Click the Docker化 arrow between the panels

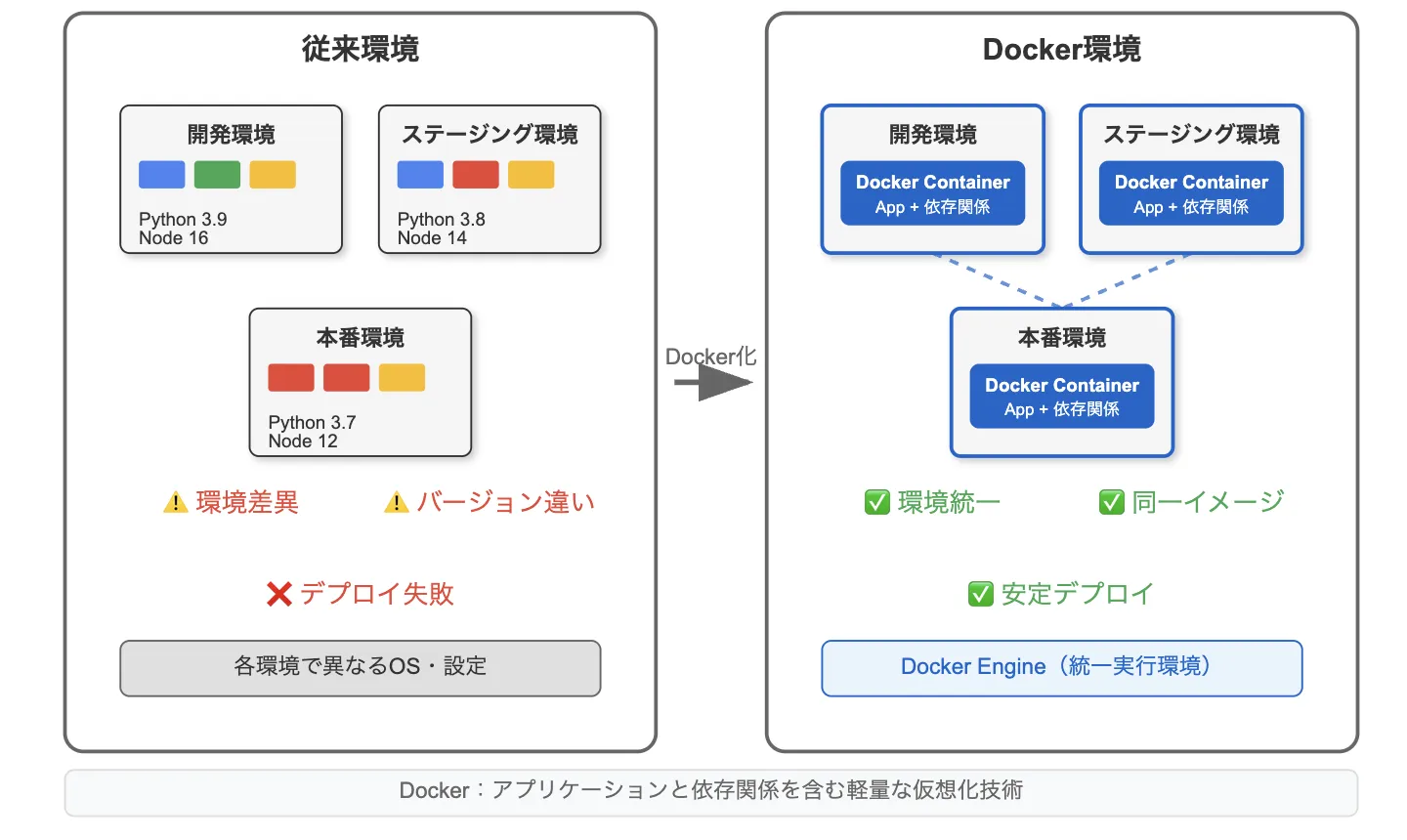[x=710, y=381]
